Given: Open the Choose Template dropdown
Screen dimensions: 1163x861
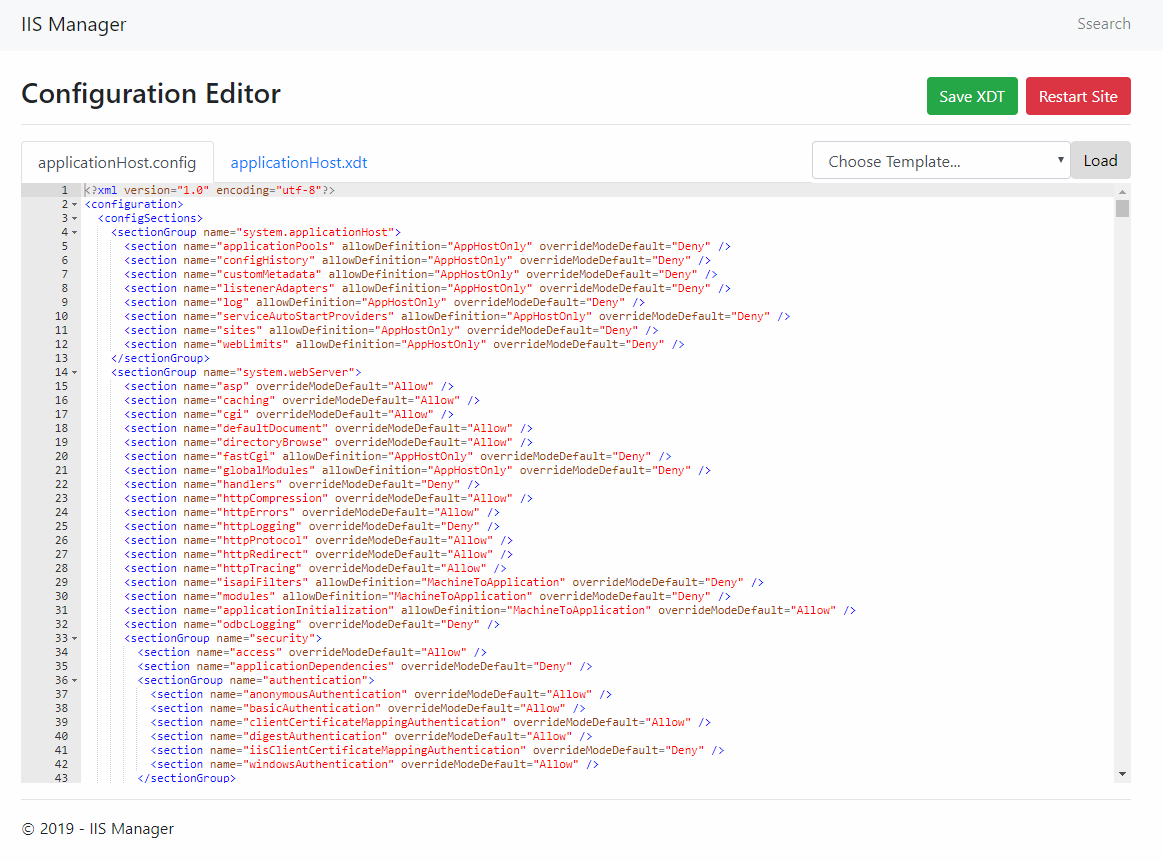Looking at the screenshot, I should (941, 161).
